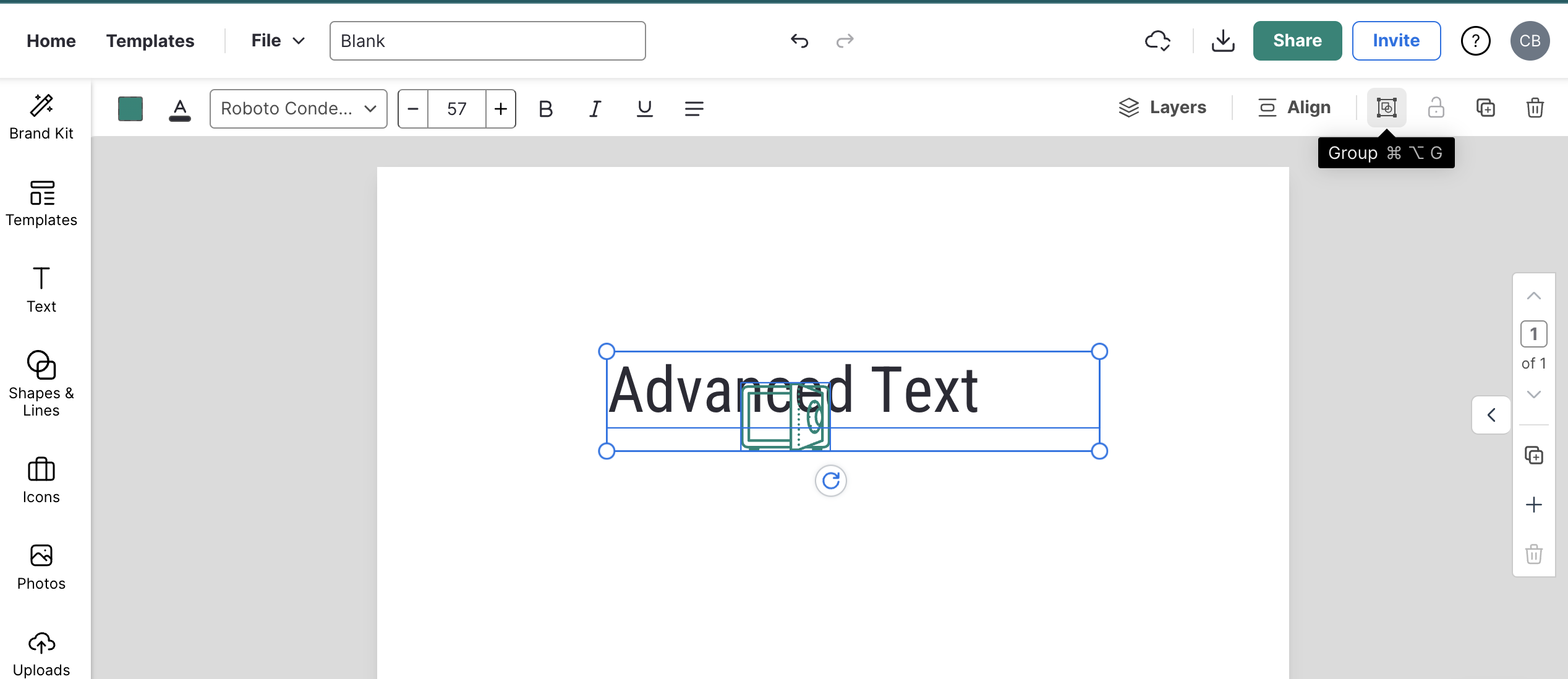This screenshot has width=1568, height=679.
Task: Toggle italic formatting
Action: [595, 109]
